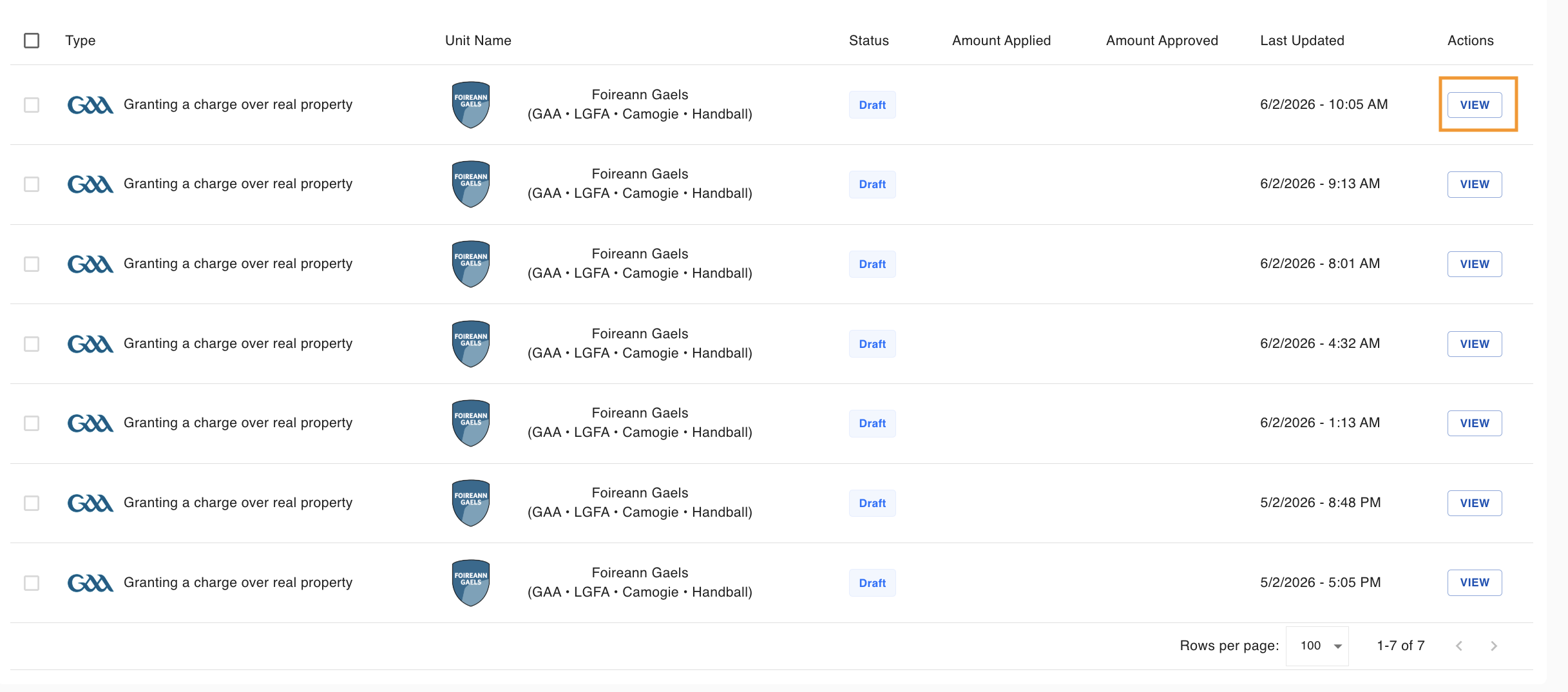The height and width of the screenshot is (692, 1568).
Task: Click 'Granting a charge' text in 8:48 PM row
Action: coord(238,503)
